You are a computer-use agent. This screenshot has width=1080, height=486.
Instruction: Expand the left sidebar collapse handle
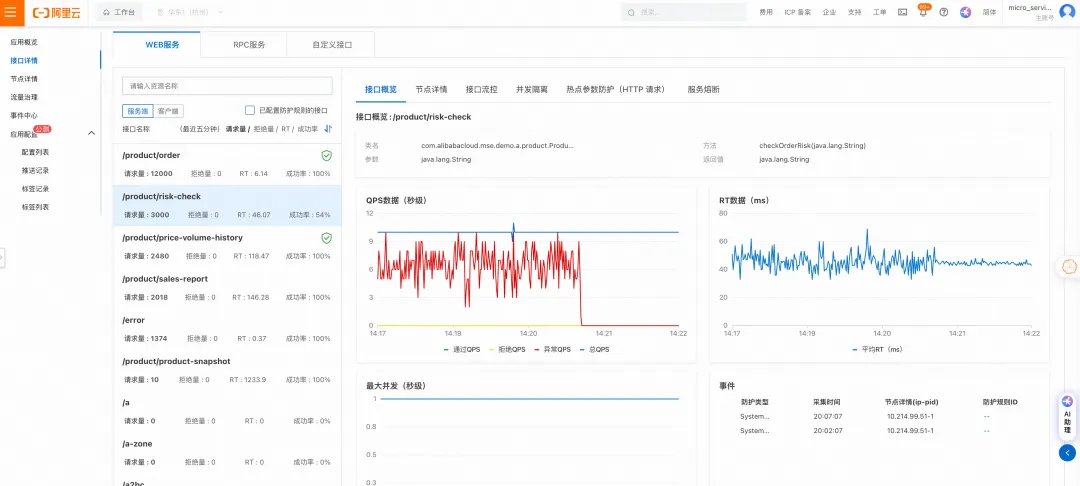coord(2,257)
